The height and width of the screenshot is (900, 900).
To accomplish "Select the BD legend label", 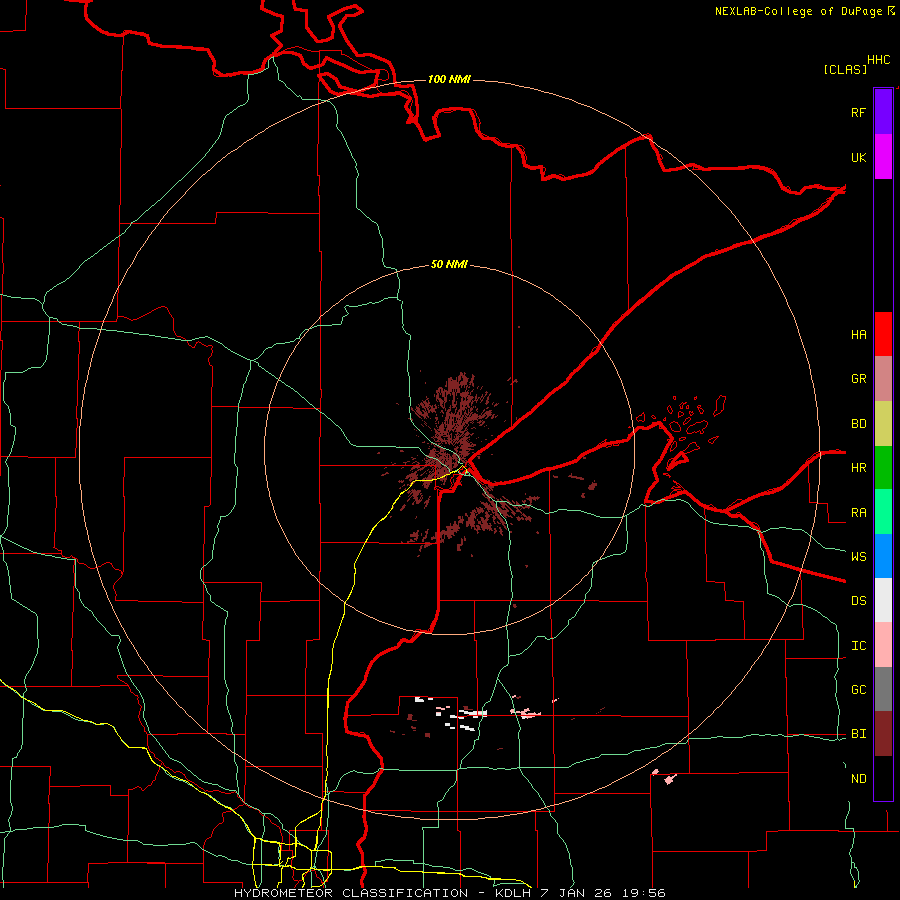I will coord(858,424).
